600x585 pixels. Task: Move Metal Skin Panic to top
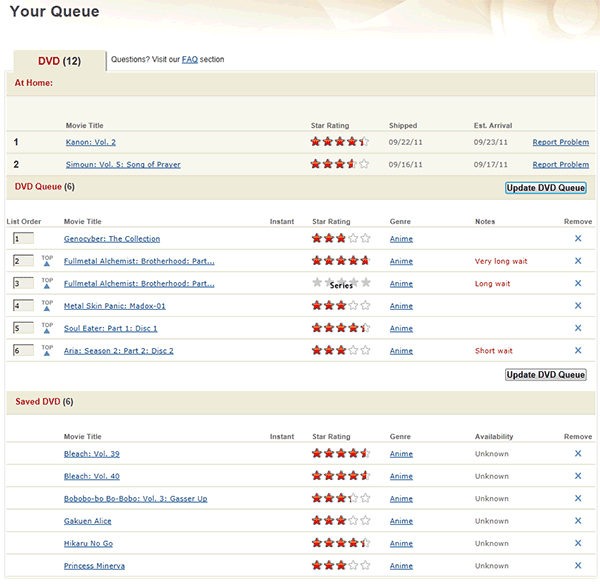point(47,305)
